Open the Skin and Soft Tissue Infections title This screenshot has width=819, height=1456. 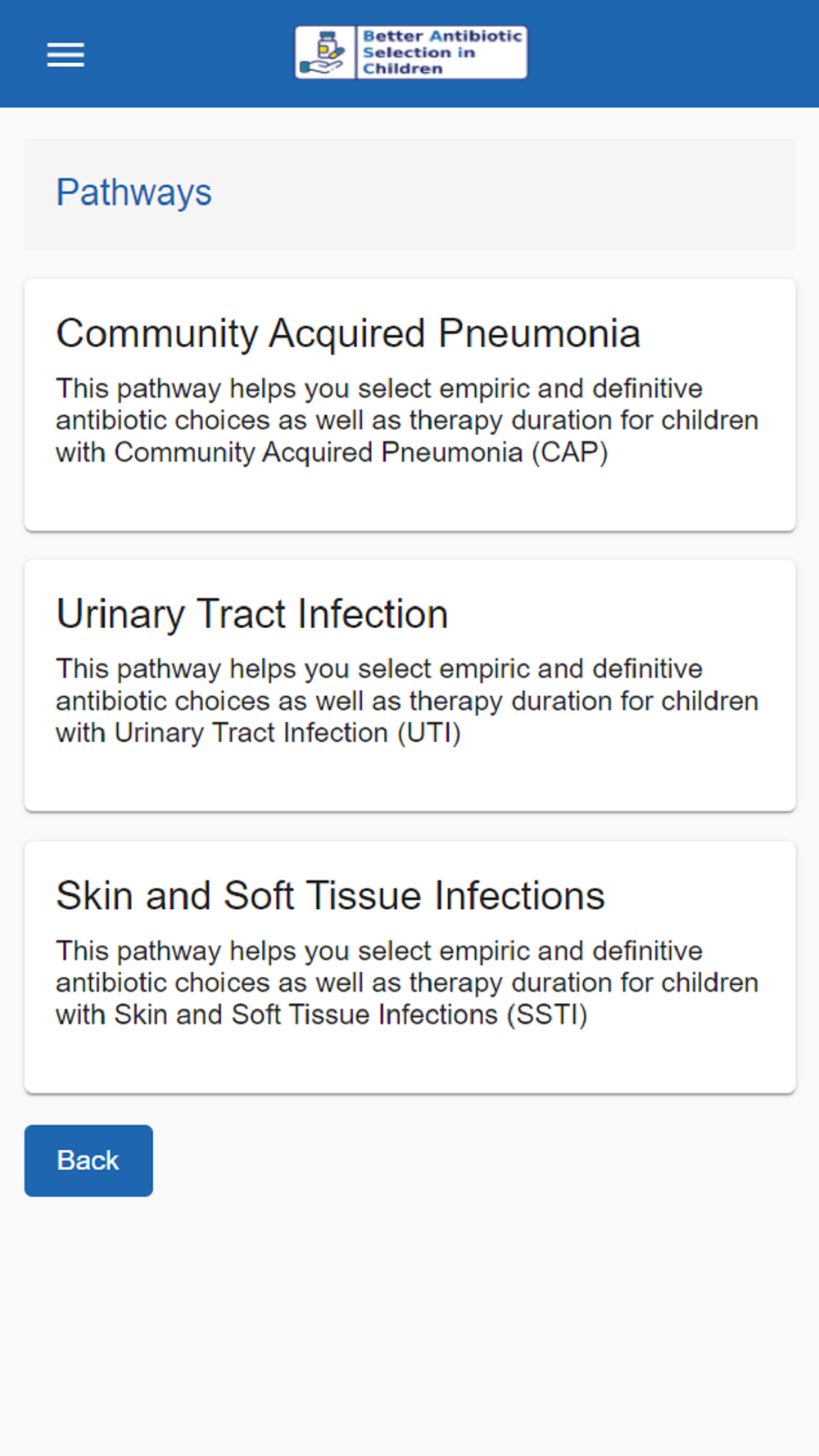click(x=330, y=895)
